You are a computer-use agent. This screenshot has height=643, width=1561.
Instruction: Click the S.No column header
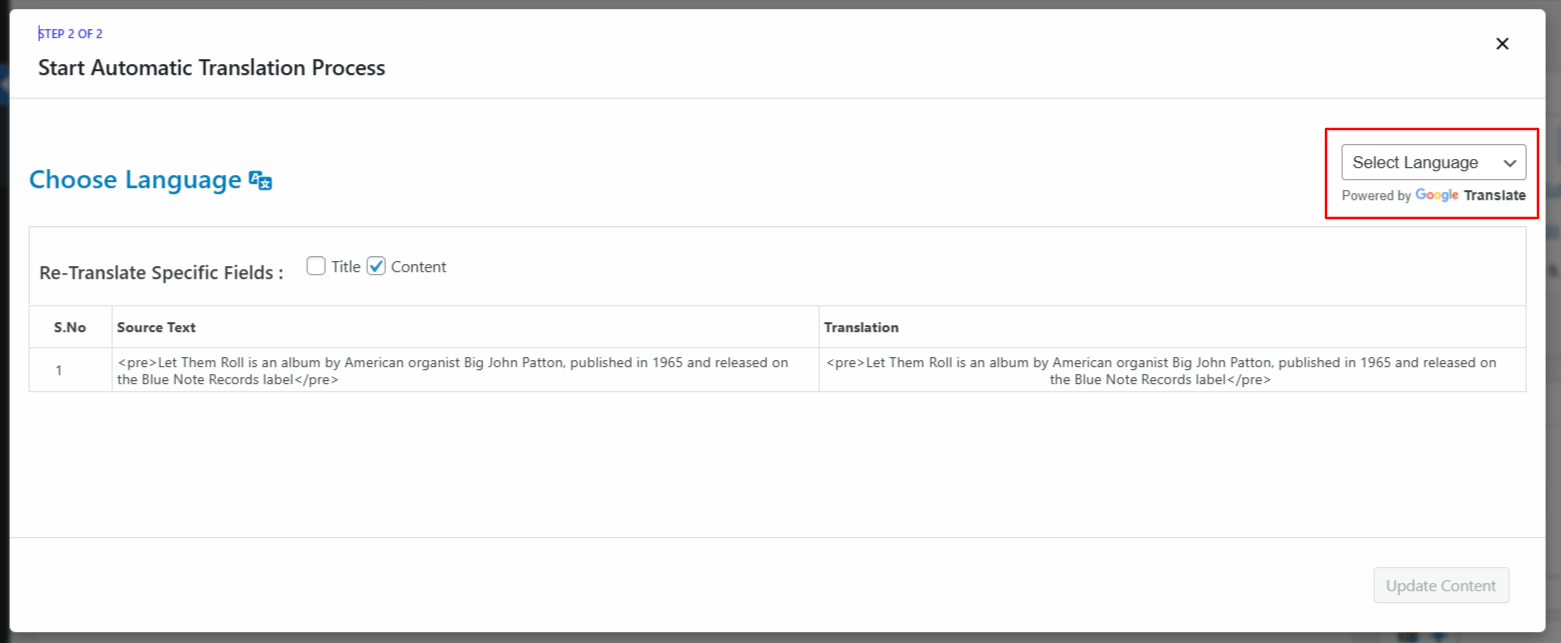pyautogui.click(x=70, y=327)
